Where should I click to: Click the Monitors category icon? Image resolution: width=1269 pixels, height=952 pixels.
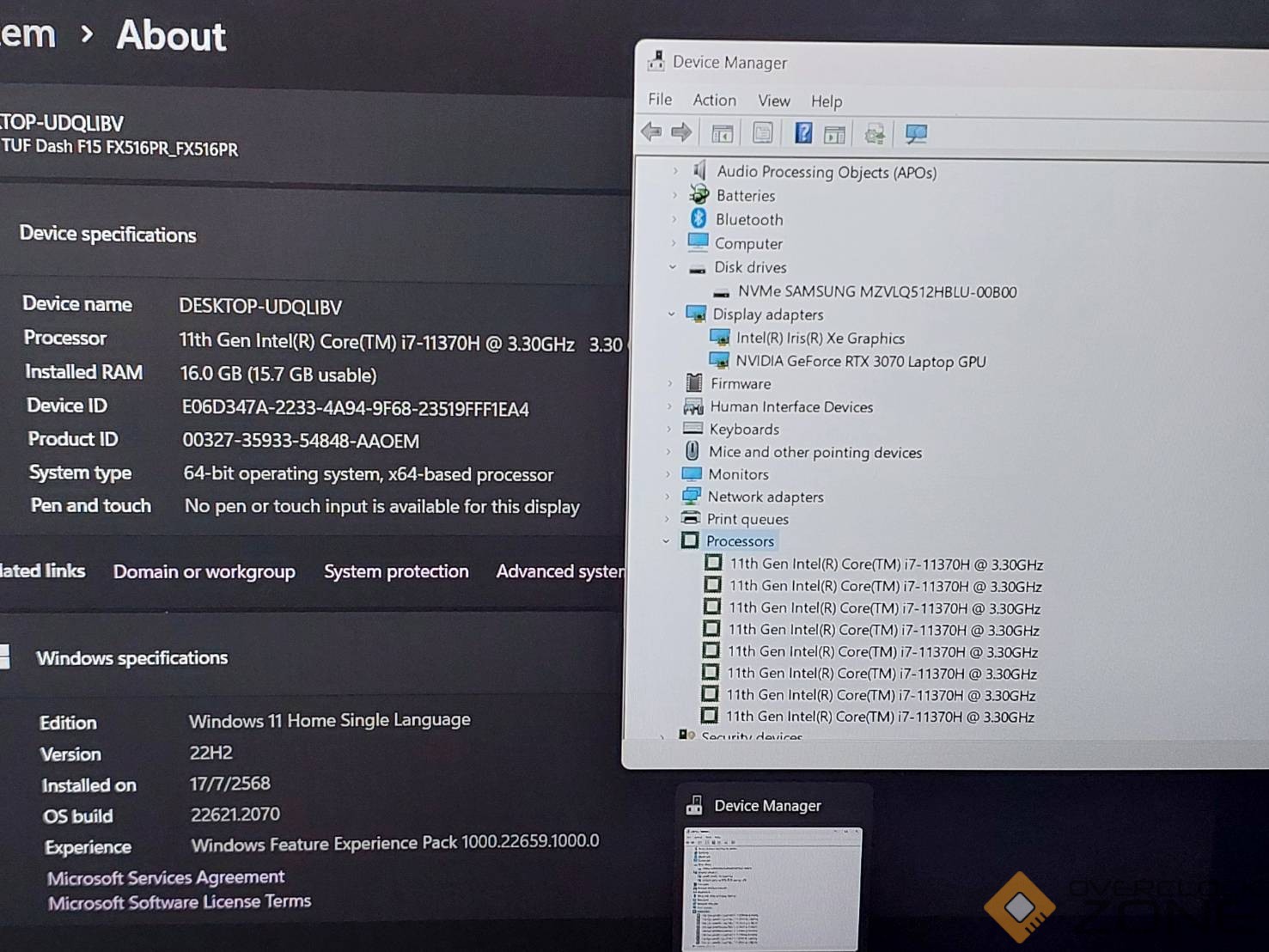tap(691, 473)
